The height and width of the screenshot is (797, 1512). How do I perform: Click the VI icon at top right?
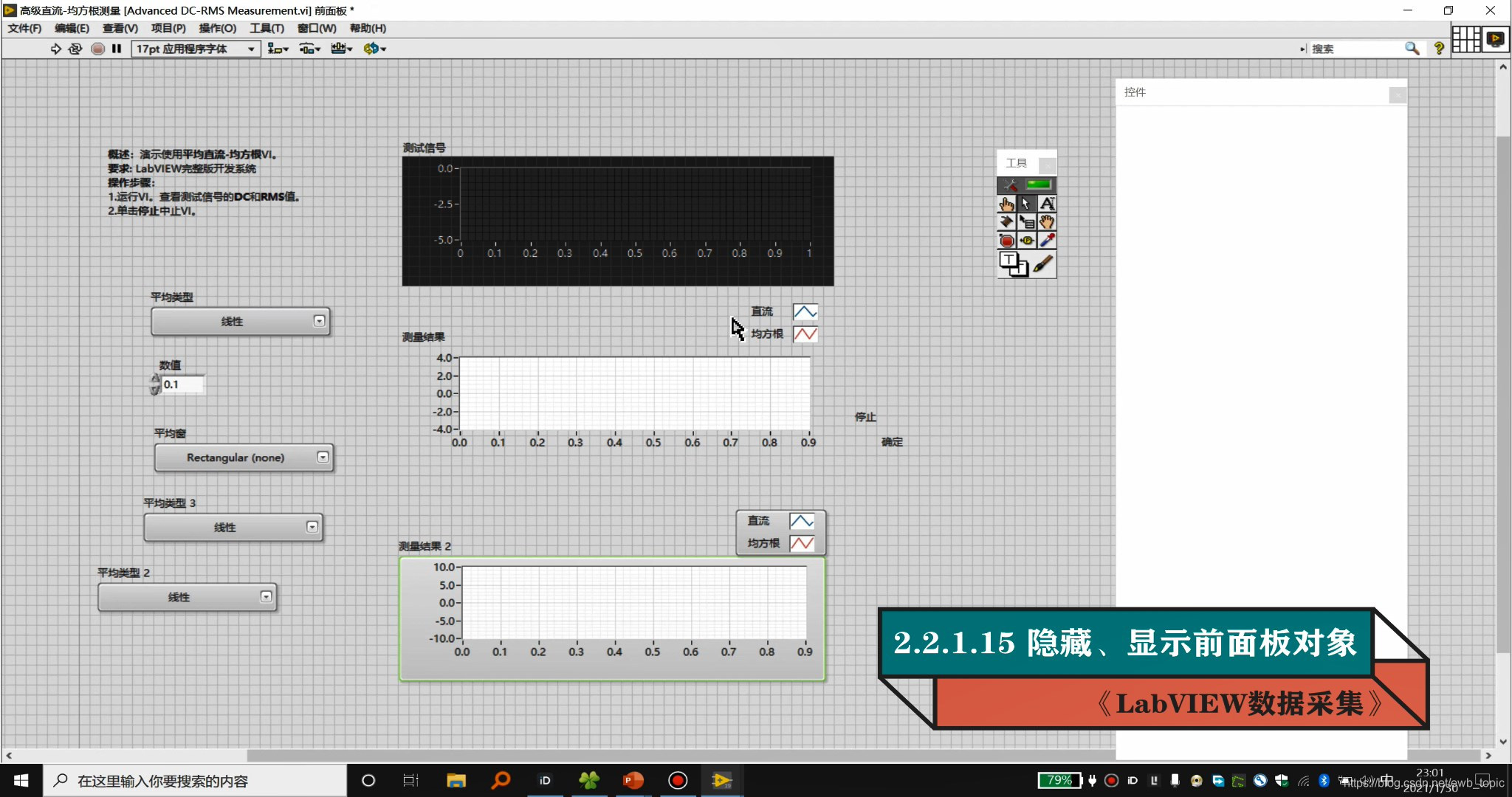pos(1496,39)
